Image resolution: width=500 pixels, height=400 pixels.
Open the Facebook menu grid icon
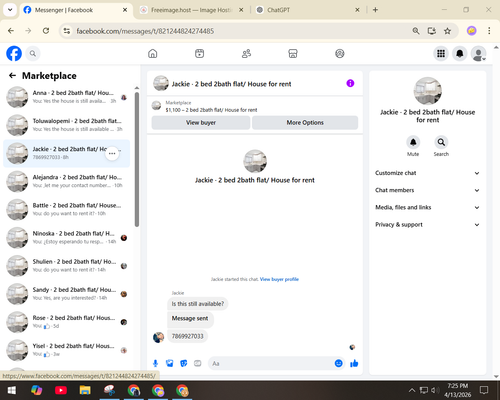(x=441, y=53)
